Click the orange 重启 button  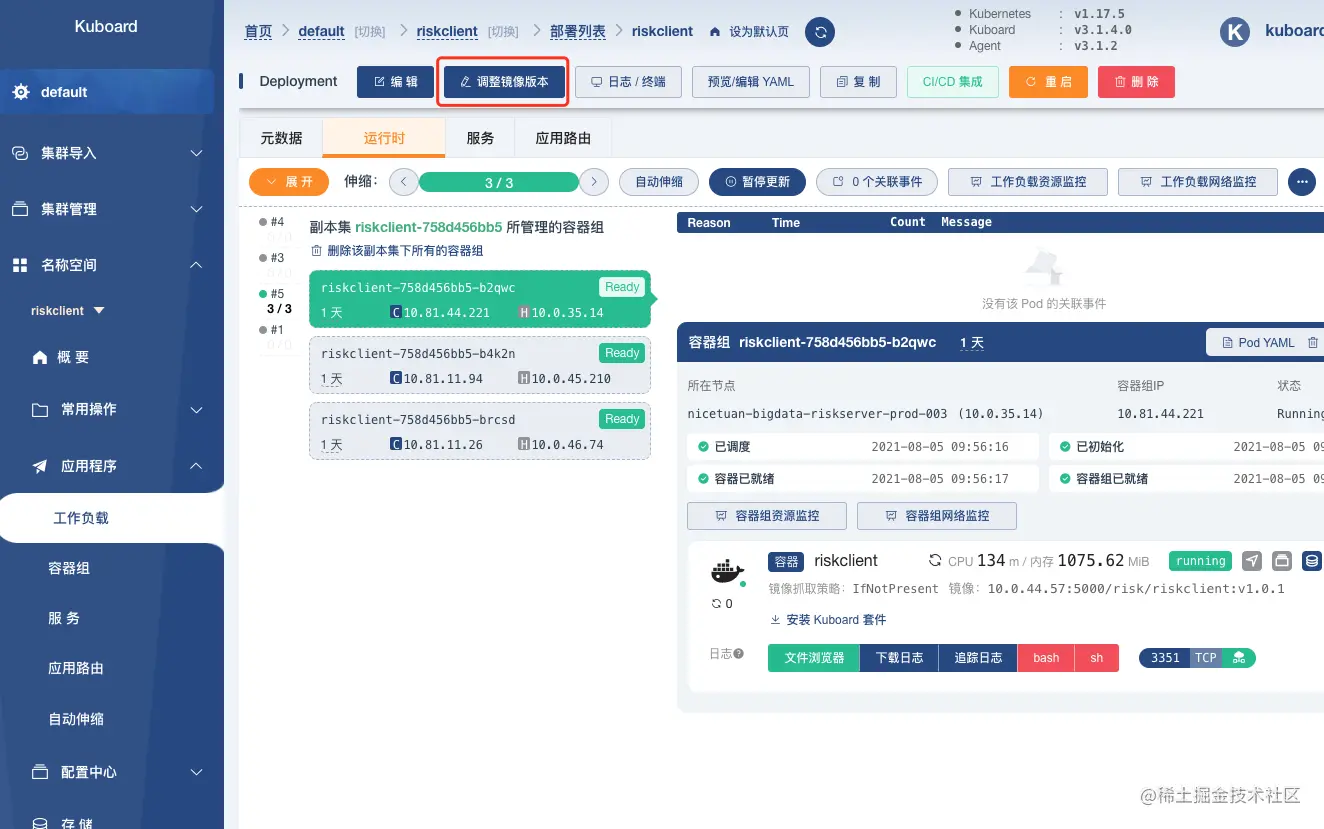coord(1048,82)
